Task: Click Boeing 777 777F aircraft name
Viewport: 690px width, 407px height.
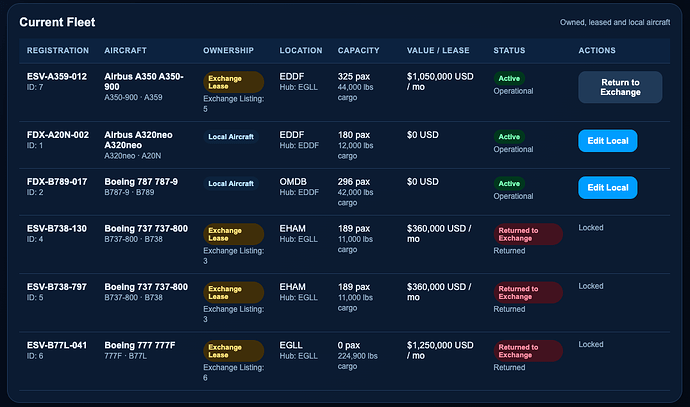Action: tap(139, 345)
